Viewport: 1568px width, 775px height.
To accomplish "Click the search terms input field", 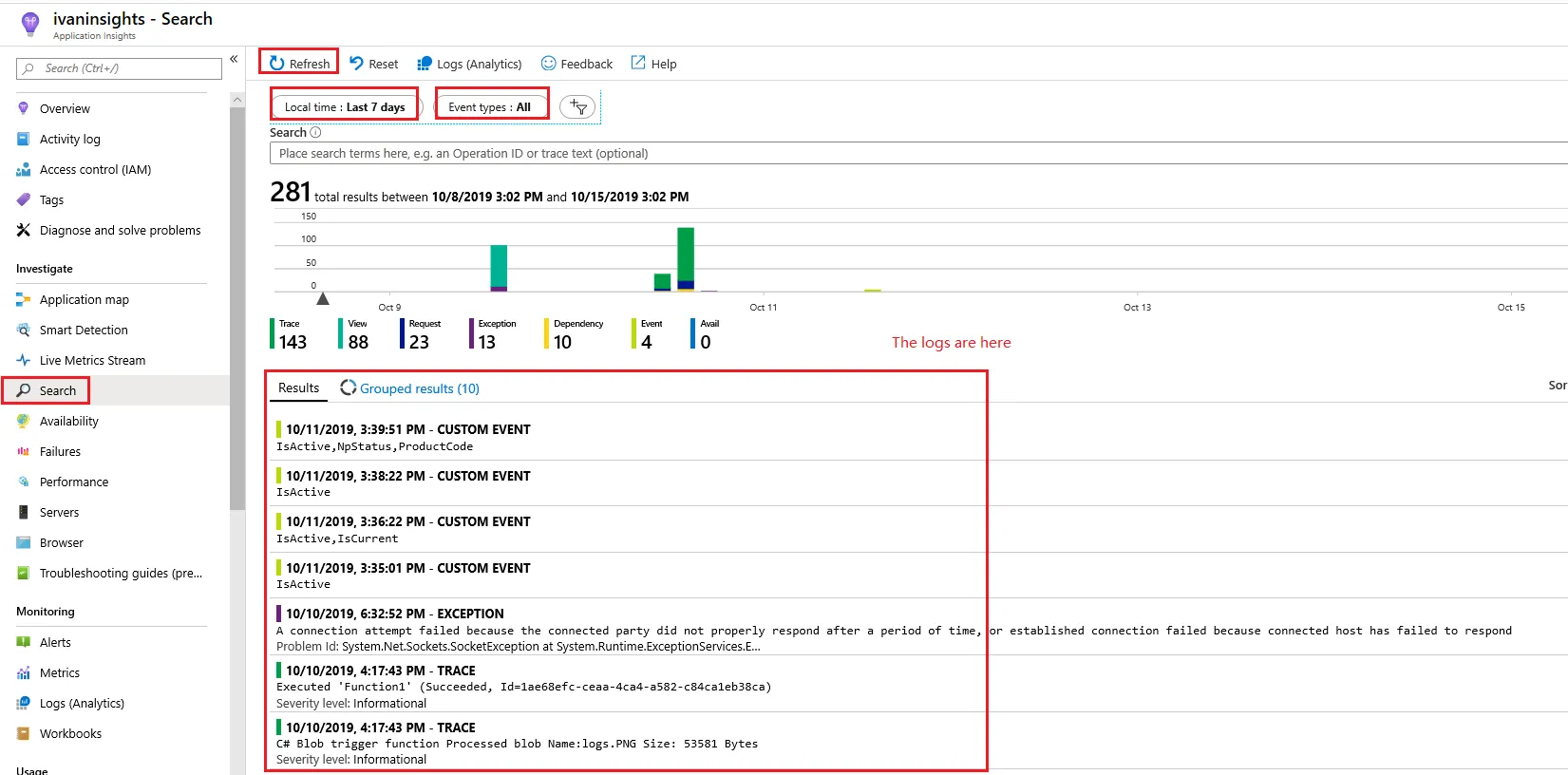I will click(917, 153).
